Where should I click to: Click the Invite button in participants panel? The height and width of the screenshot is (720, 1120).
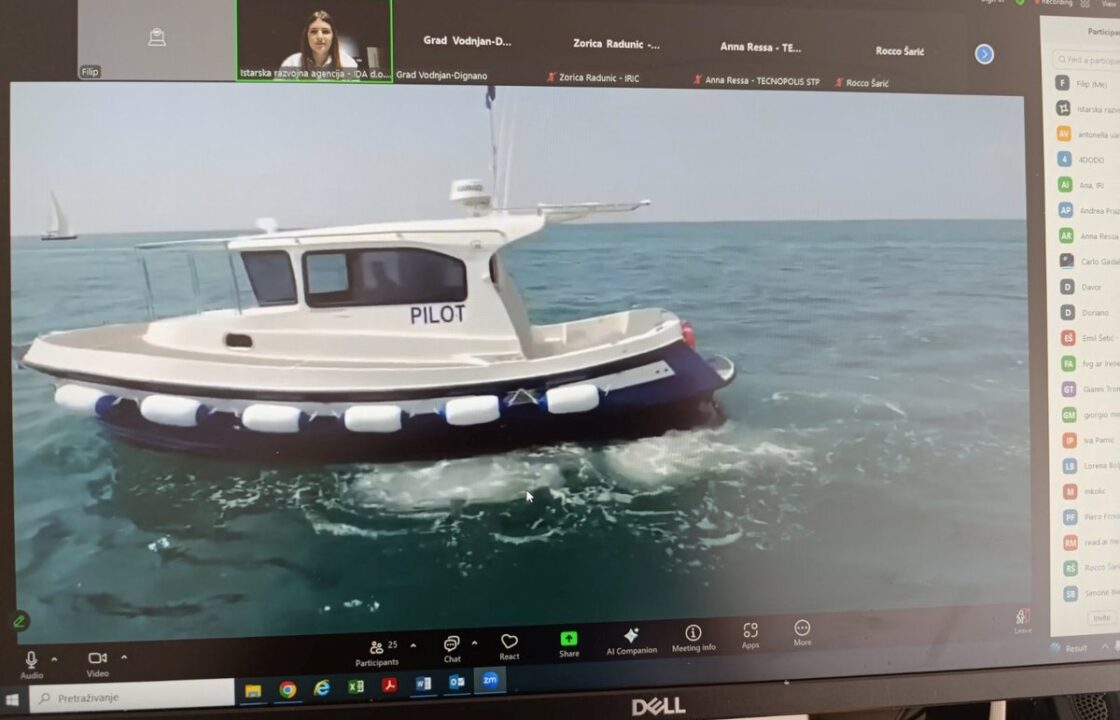(x=1101, y=619)
